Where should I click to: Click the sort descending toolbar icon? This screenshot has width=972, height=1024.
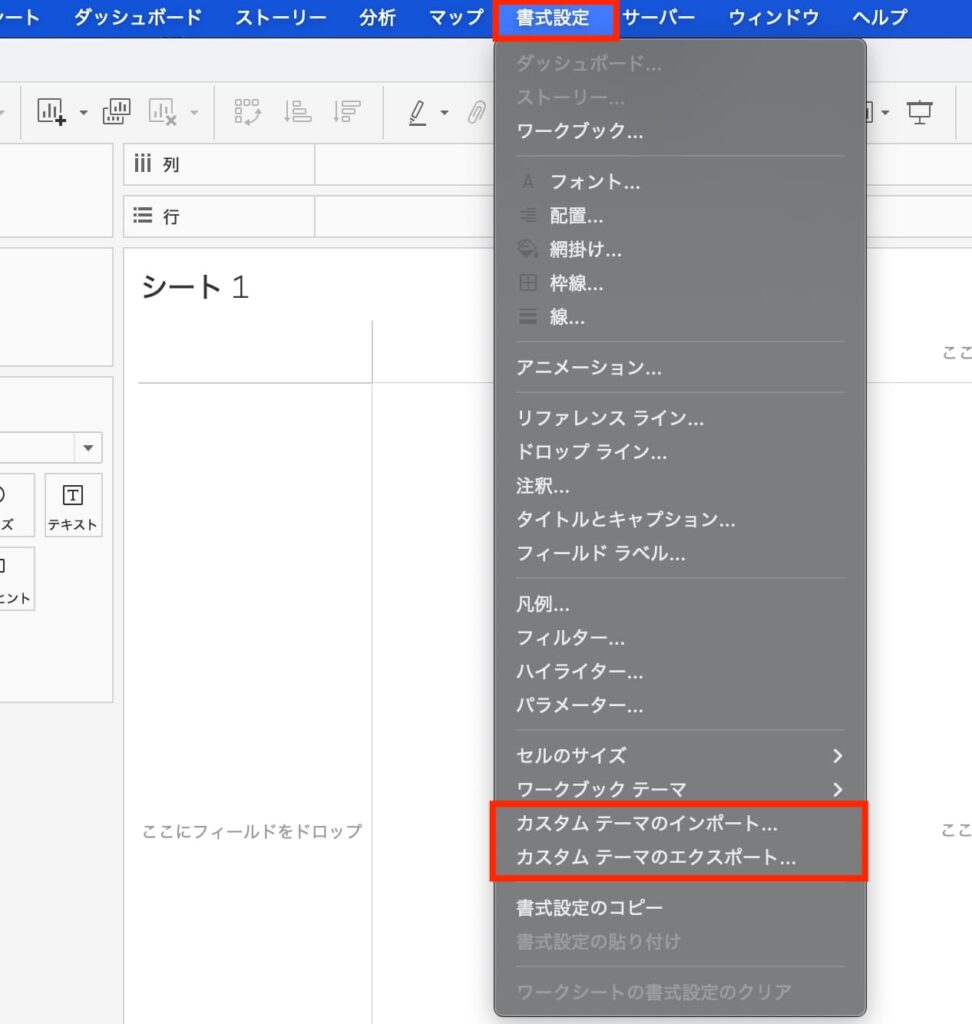[x=346, y=112]
